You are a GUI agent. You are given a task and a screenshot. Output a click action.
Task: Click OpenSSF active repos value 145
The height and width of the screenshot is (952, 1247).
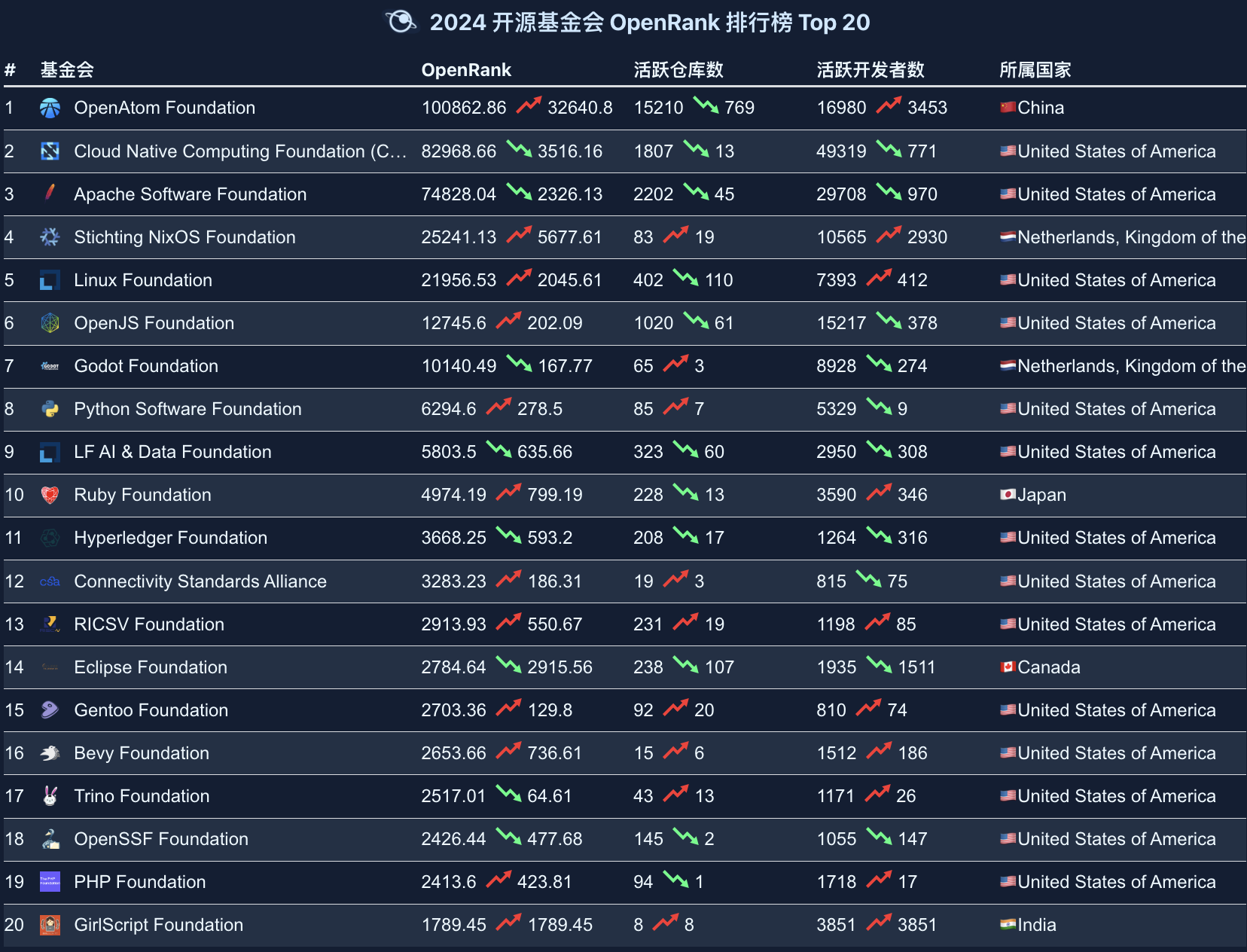[x=648, y=839]
